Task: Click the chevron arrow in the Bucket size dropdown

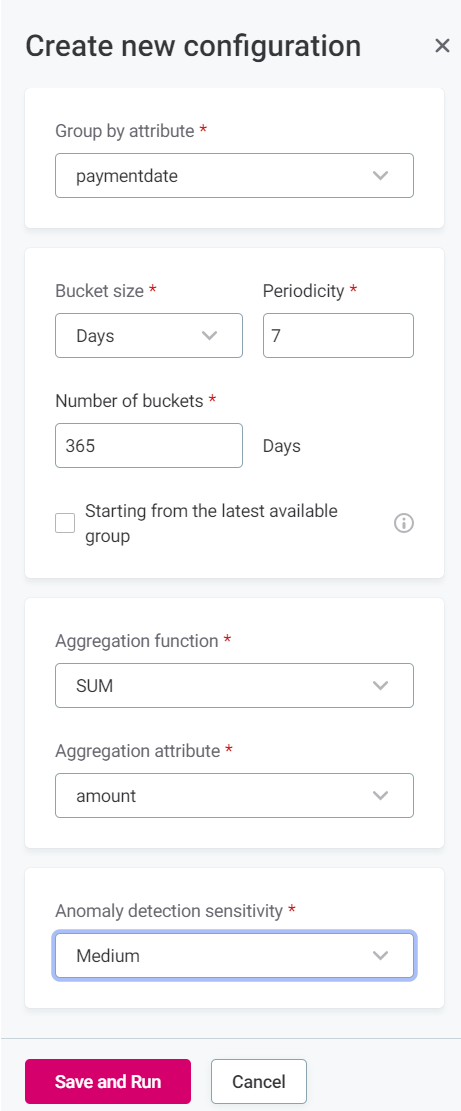Action: point(210,336)
